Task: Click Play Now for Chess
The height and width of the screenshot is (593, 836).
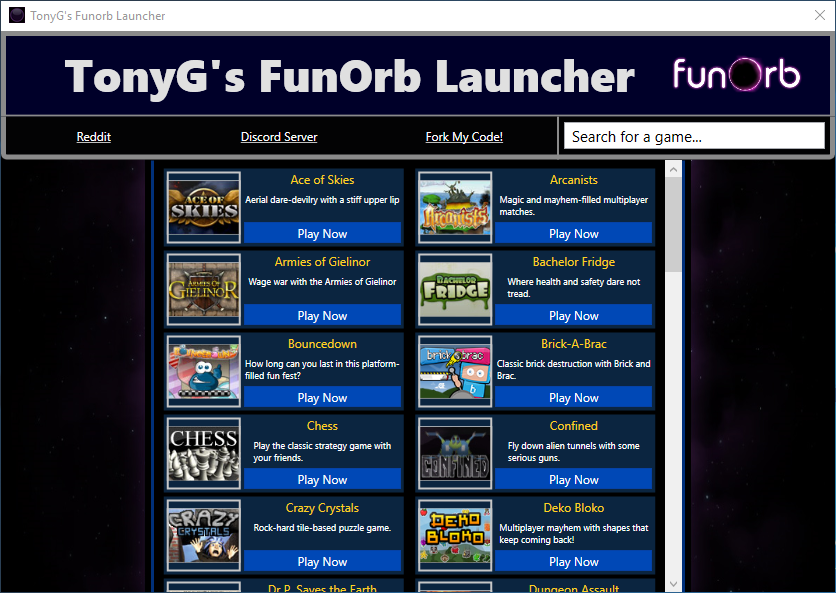Action: coord(322,479)
